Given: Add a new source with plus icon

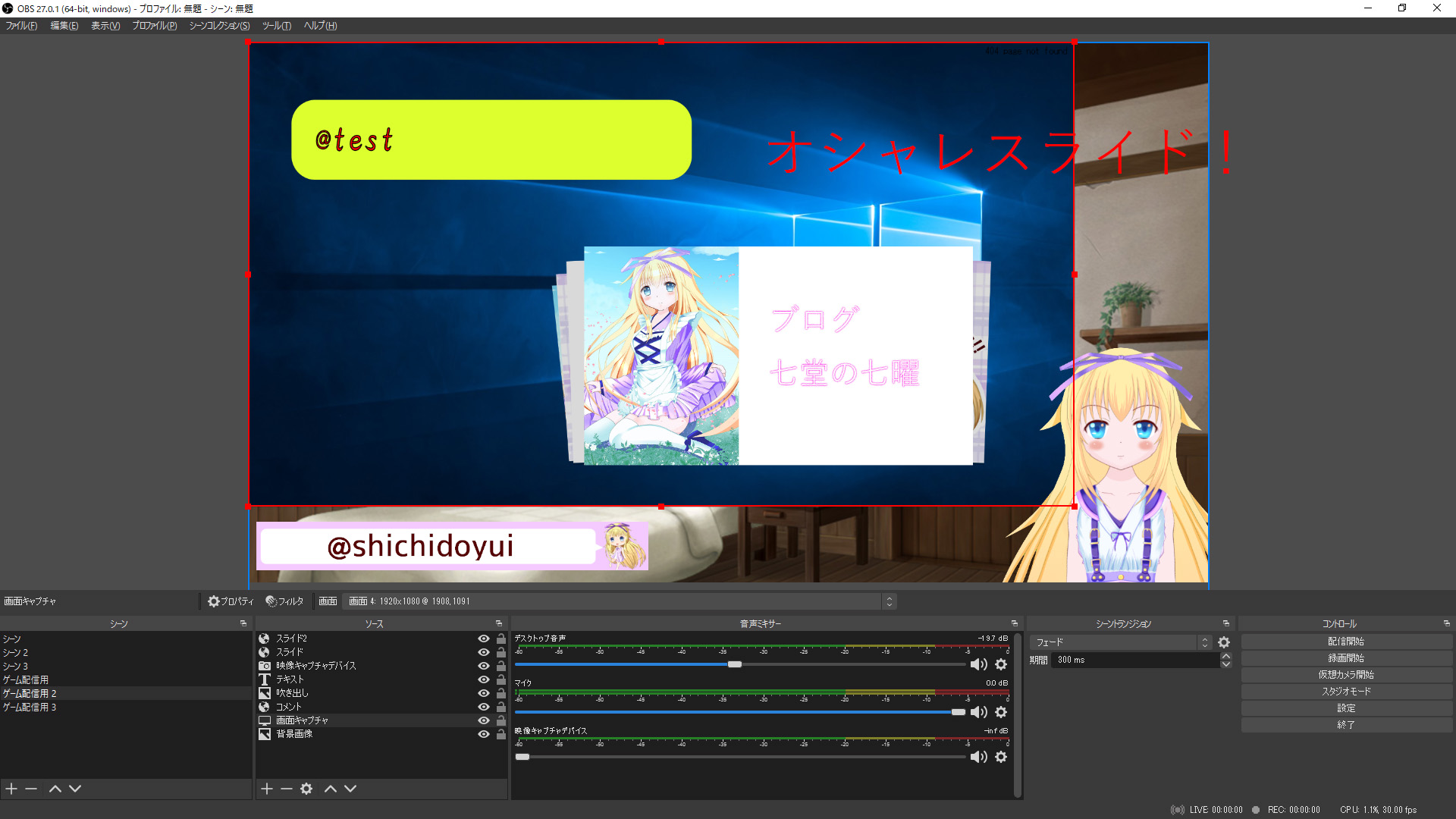Looking at the screenshot, I should tap(267, 789).
